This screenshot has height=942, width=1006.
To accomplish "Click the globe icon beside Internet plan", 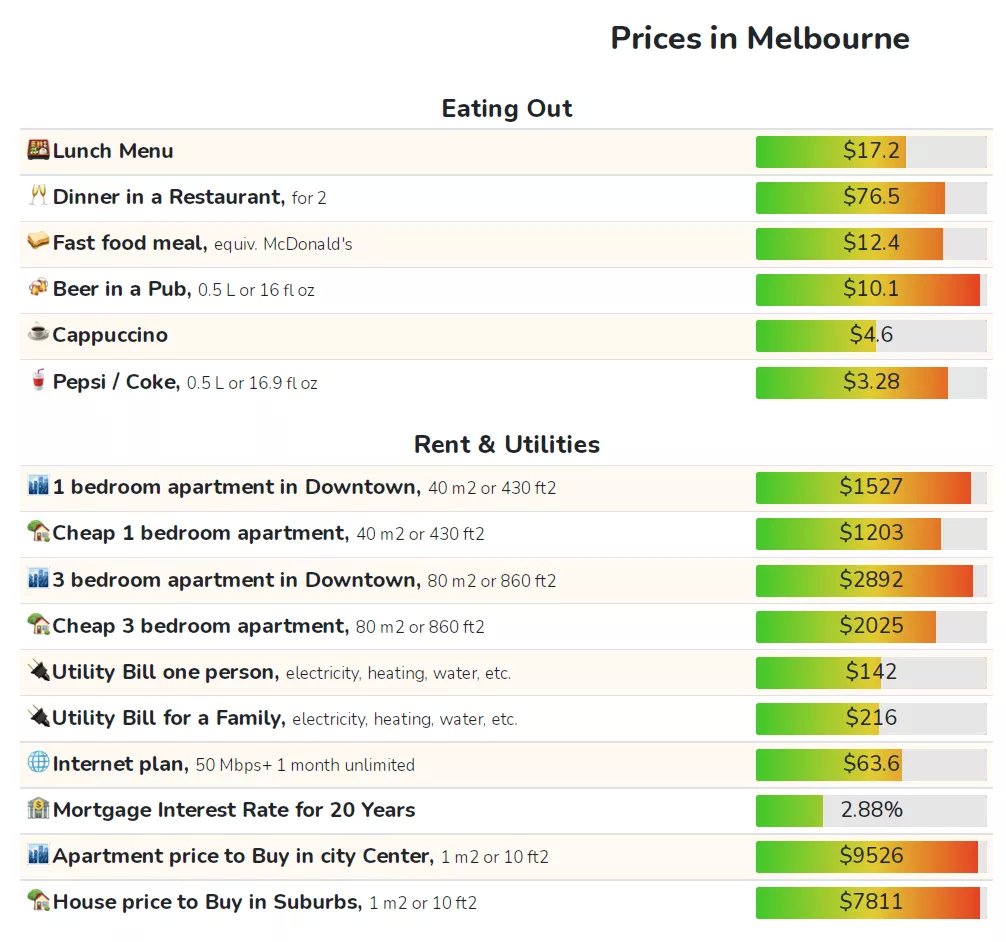I will (x=38, y=762).
